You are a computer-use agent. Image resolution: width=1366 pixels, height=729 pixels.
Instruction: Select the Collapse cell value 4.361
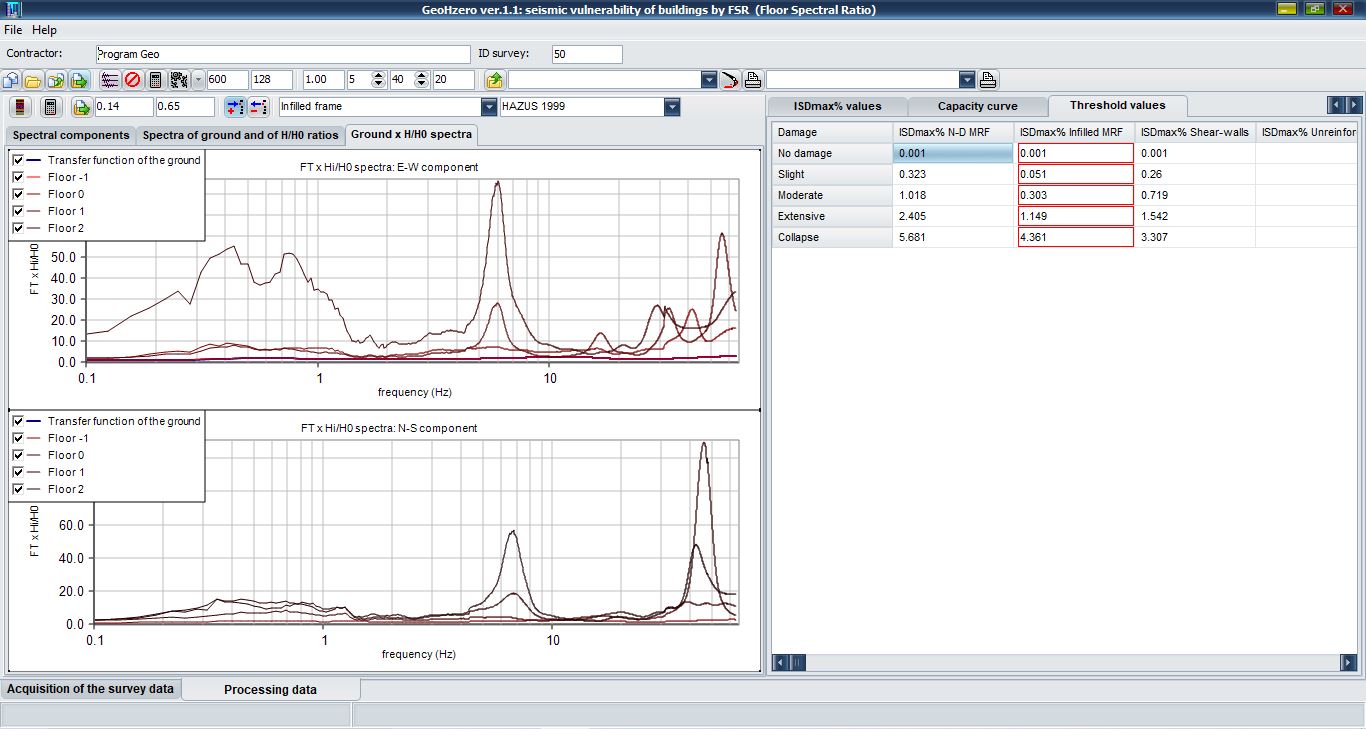[1075, 237]
